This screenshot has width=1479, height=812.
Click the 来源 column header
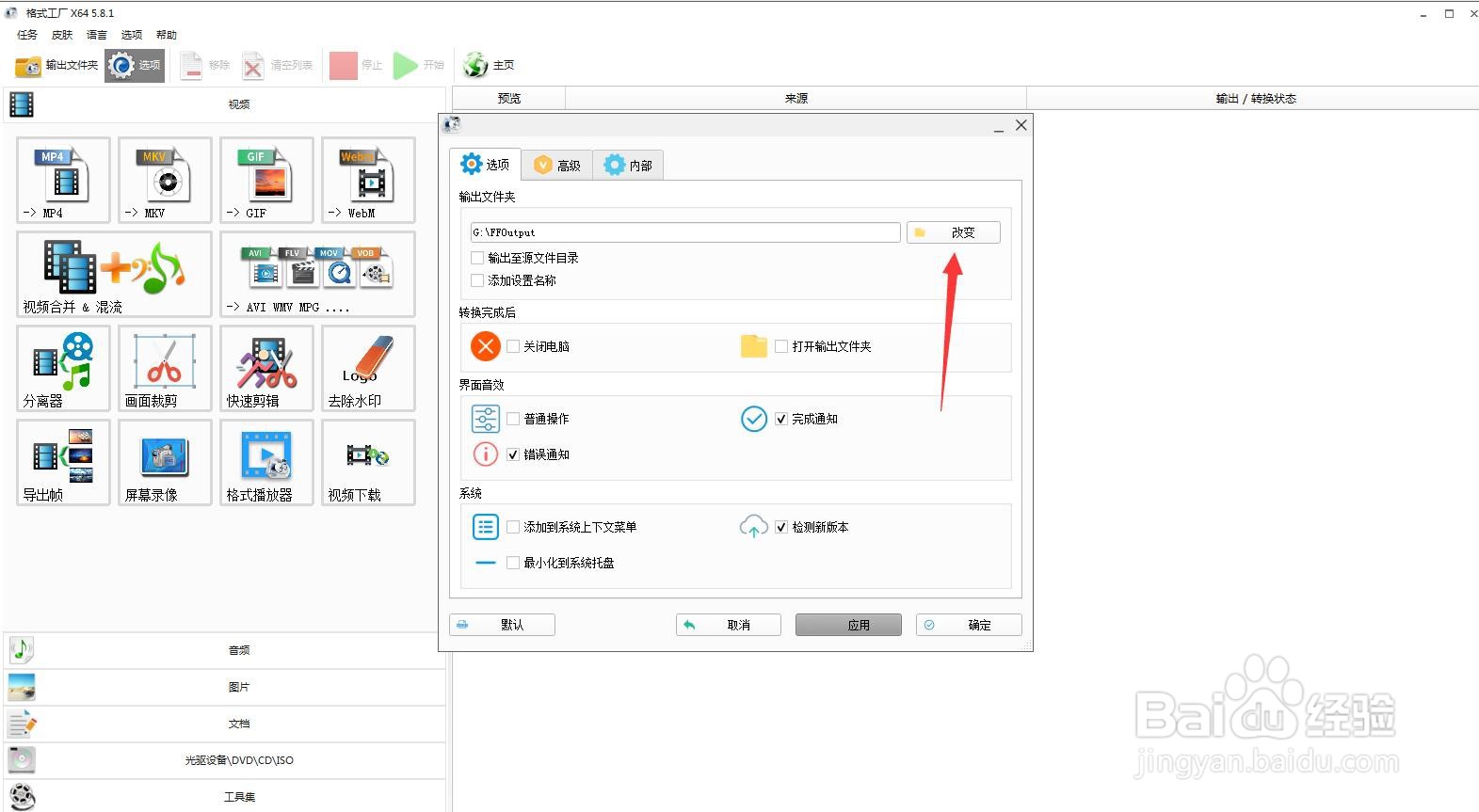point(796,98)
